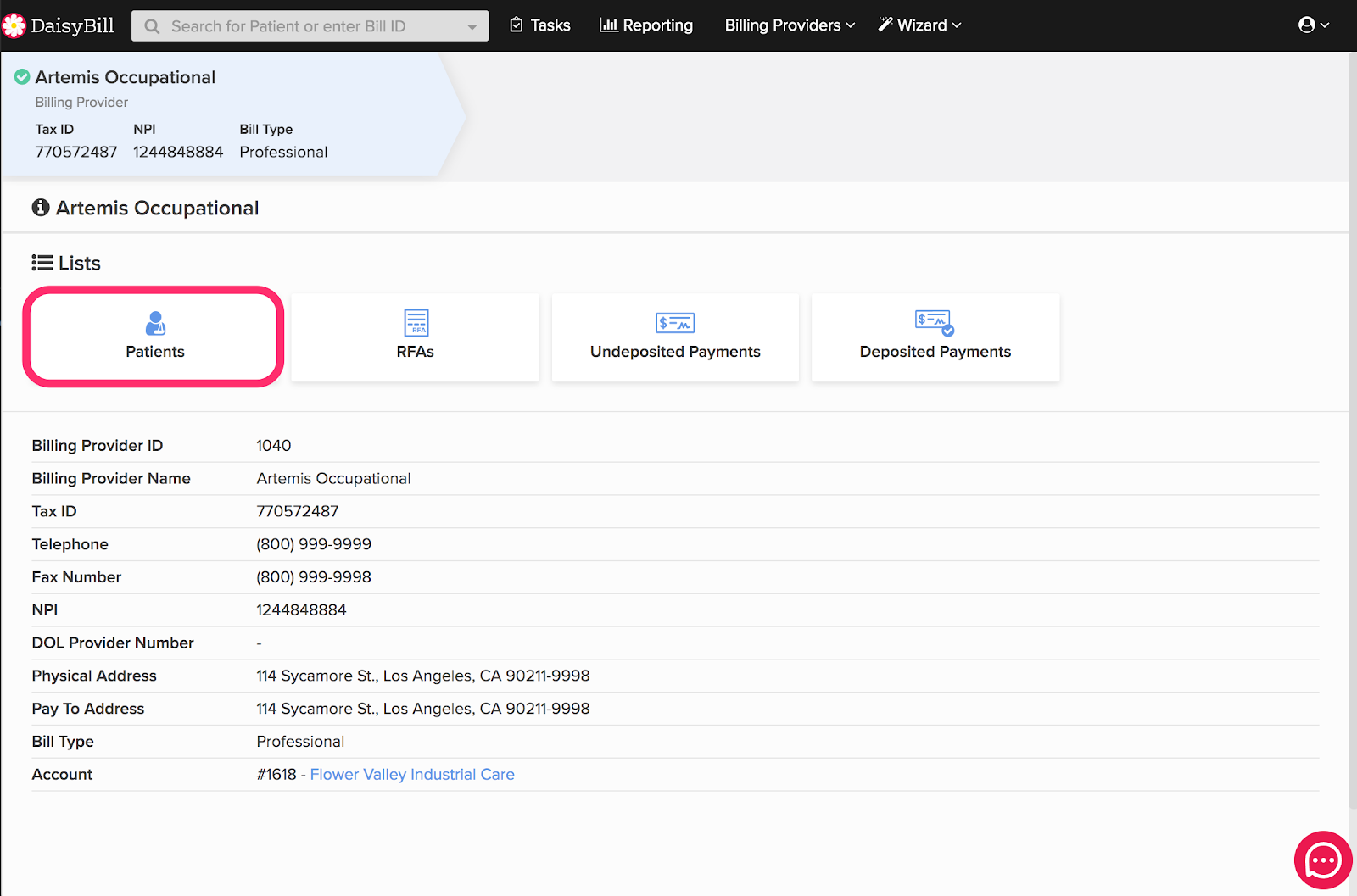
Task: Open the Reporting page
Action: coord(646,25)
